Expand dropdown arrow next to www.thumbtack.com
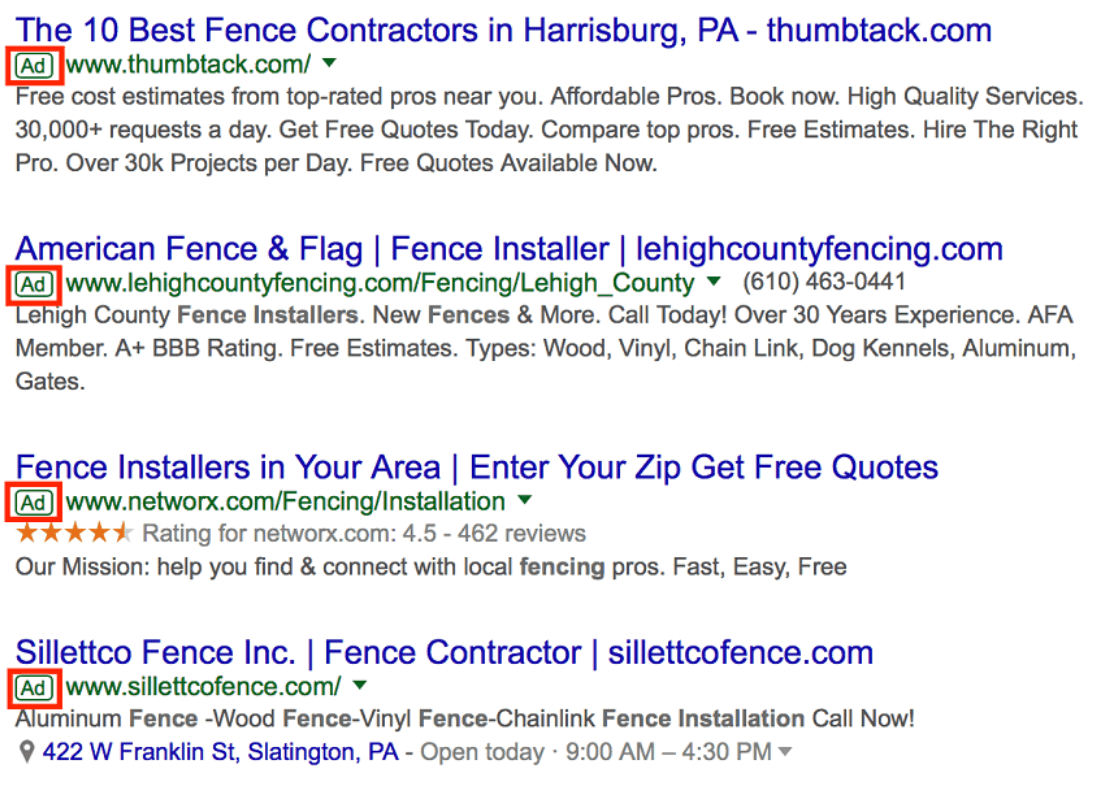The width and height of the screenshot is (1097, 787). pos(330,65)
